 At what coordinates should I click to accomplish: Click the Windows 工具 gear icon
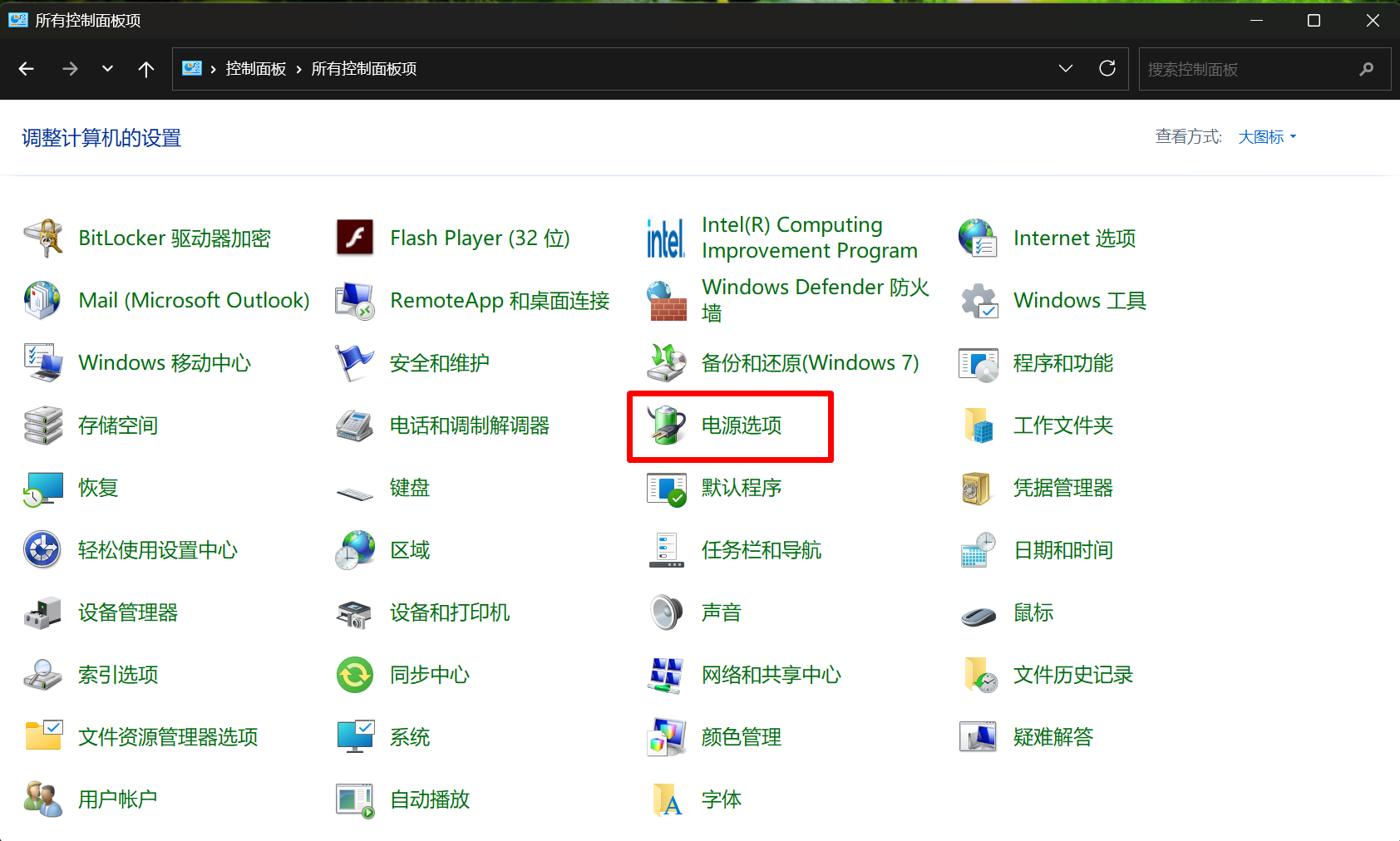tap(979, 301)
